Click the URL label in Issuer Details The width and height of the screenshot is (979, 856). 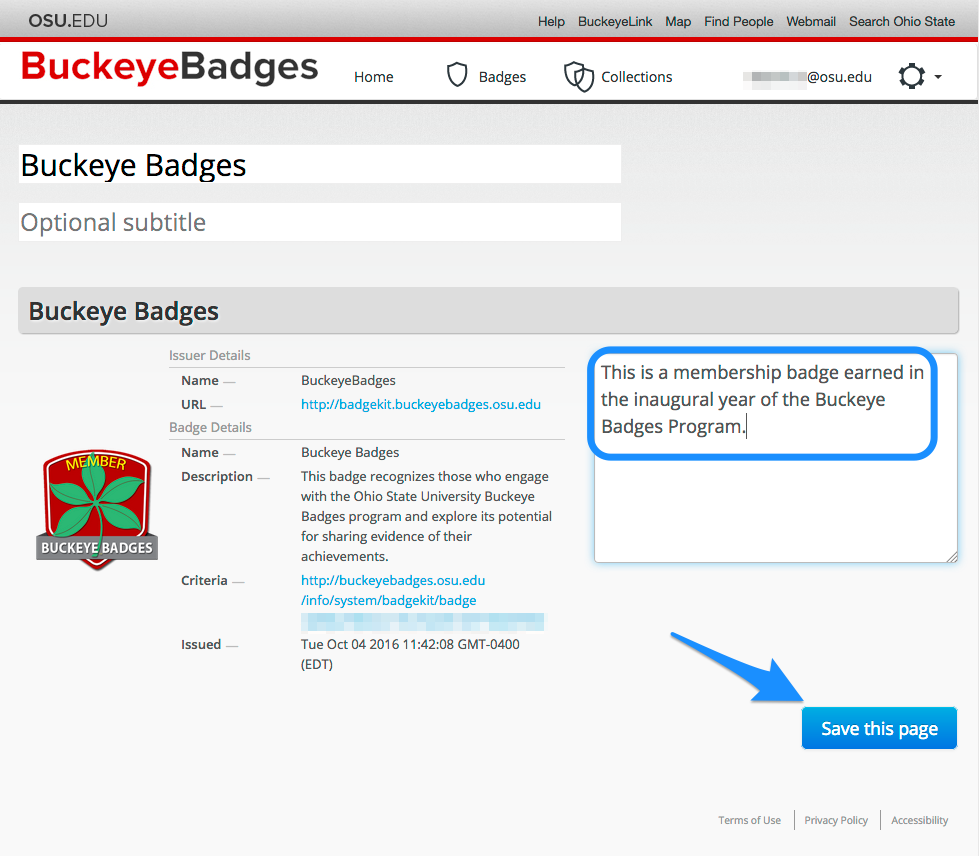click(194, 404)
